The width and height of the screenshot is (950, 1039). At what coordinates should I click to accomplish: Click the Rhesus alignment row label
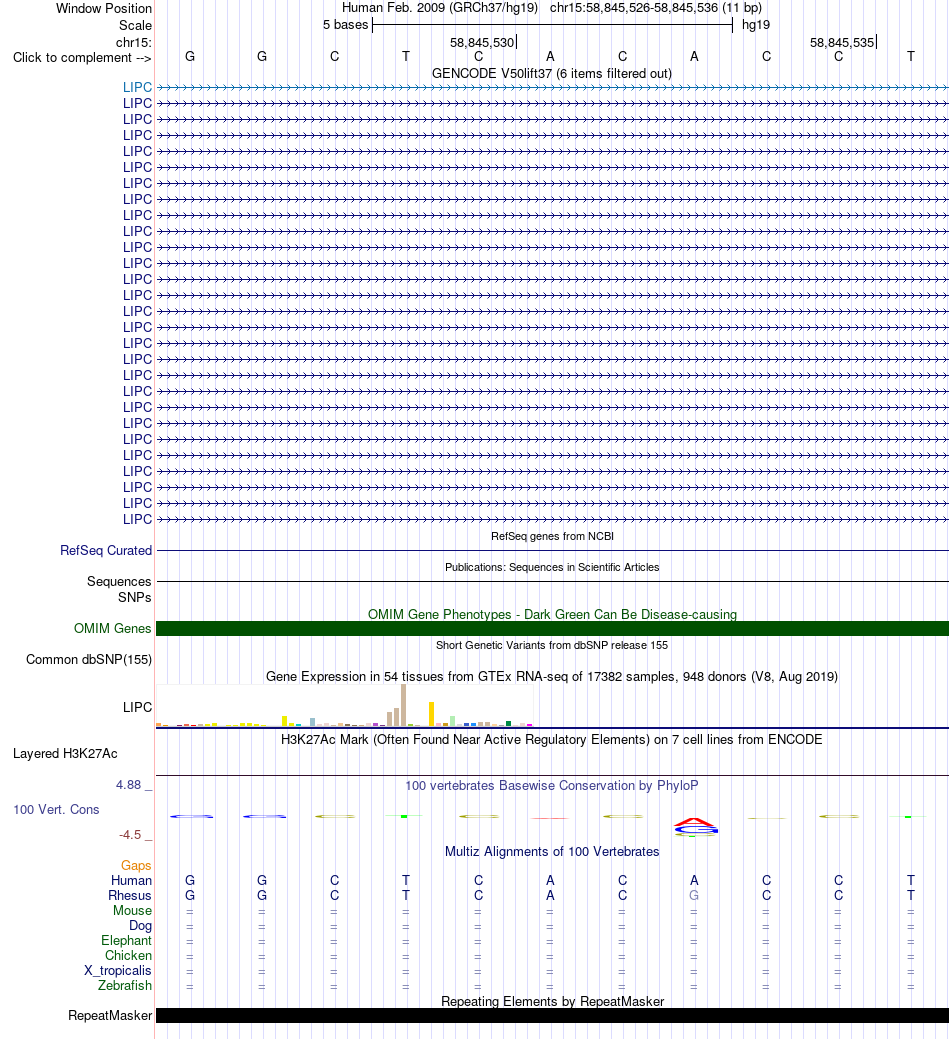click(x=130, y=895)
